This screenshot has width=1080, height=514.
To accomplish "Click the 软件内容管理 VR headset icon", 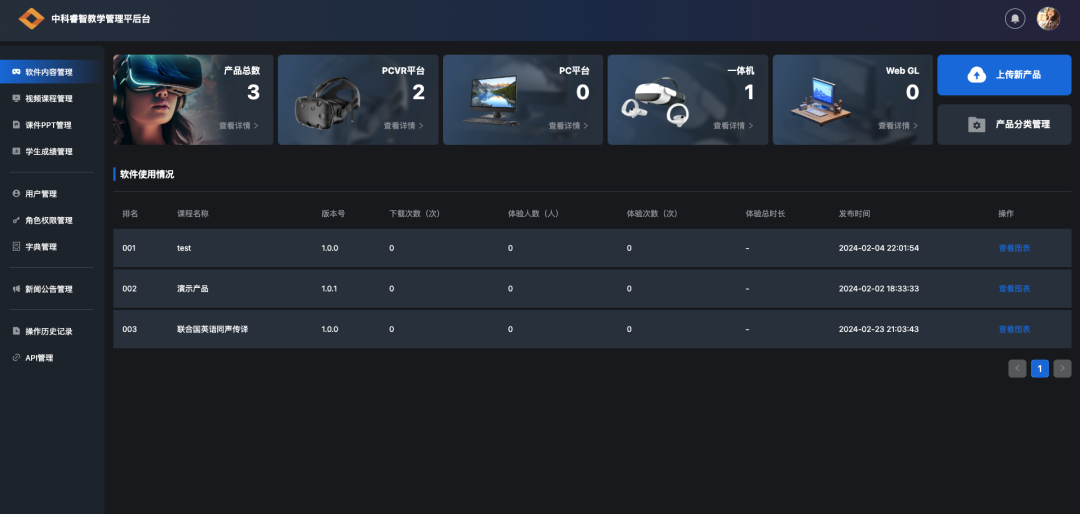I will 16,72.
